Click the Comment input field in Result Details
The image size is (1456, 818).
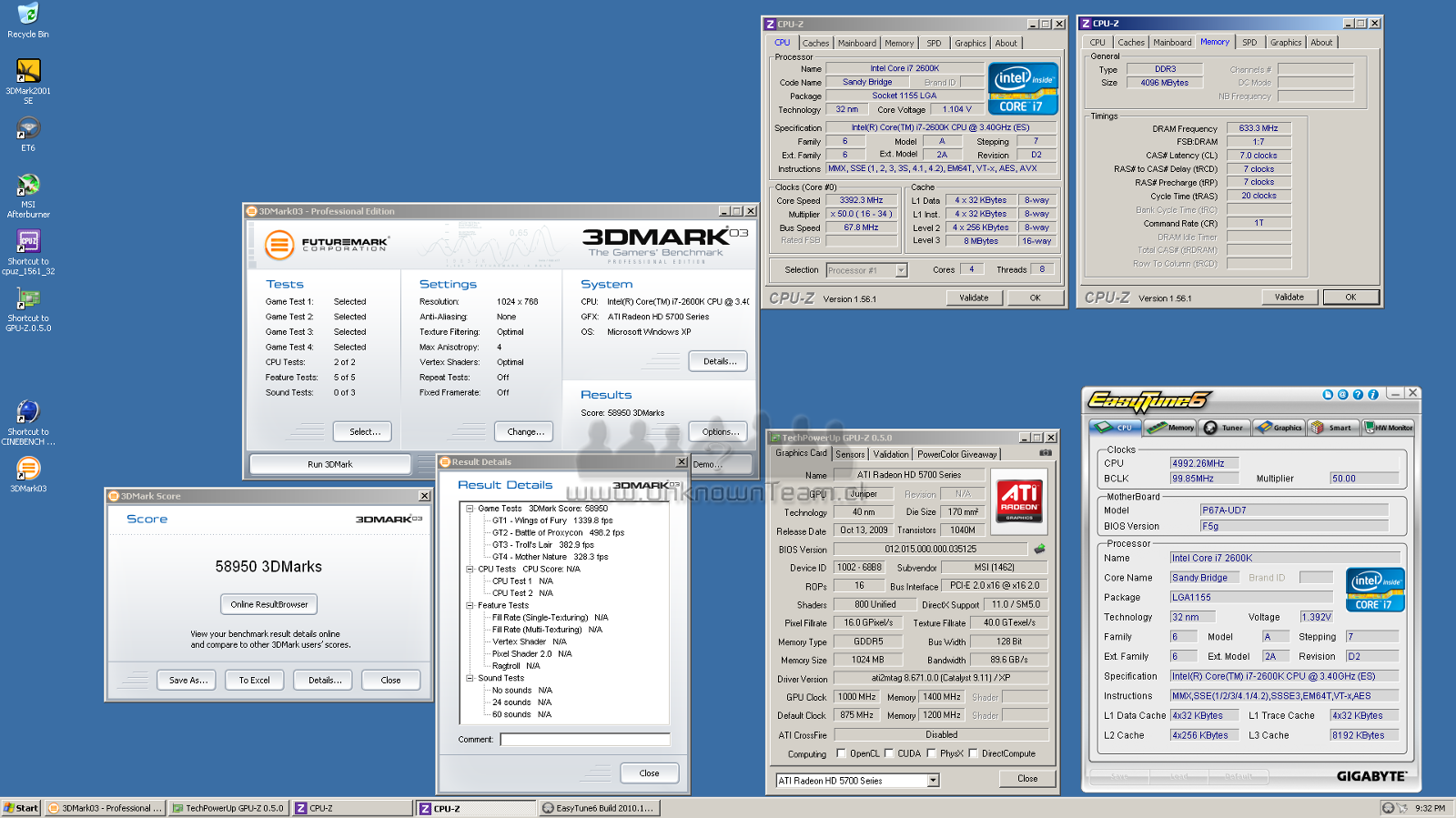click(x=585, y=739)
